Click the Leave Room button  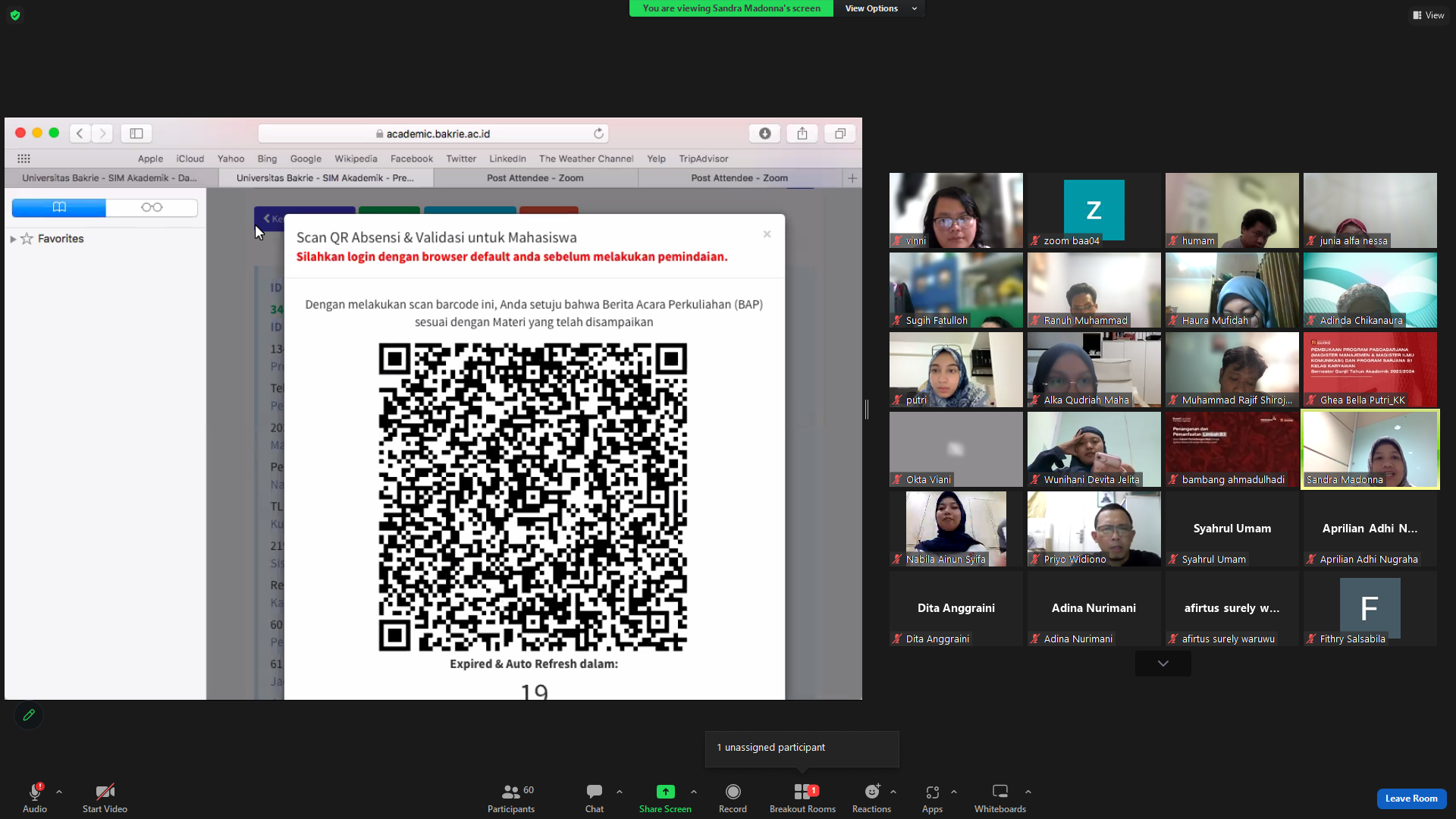coord(1411,799)
